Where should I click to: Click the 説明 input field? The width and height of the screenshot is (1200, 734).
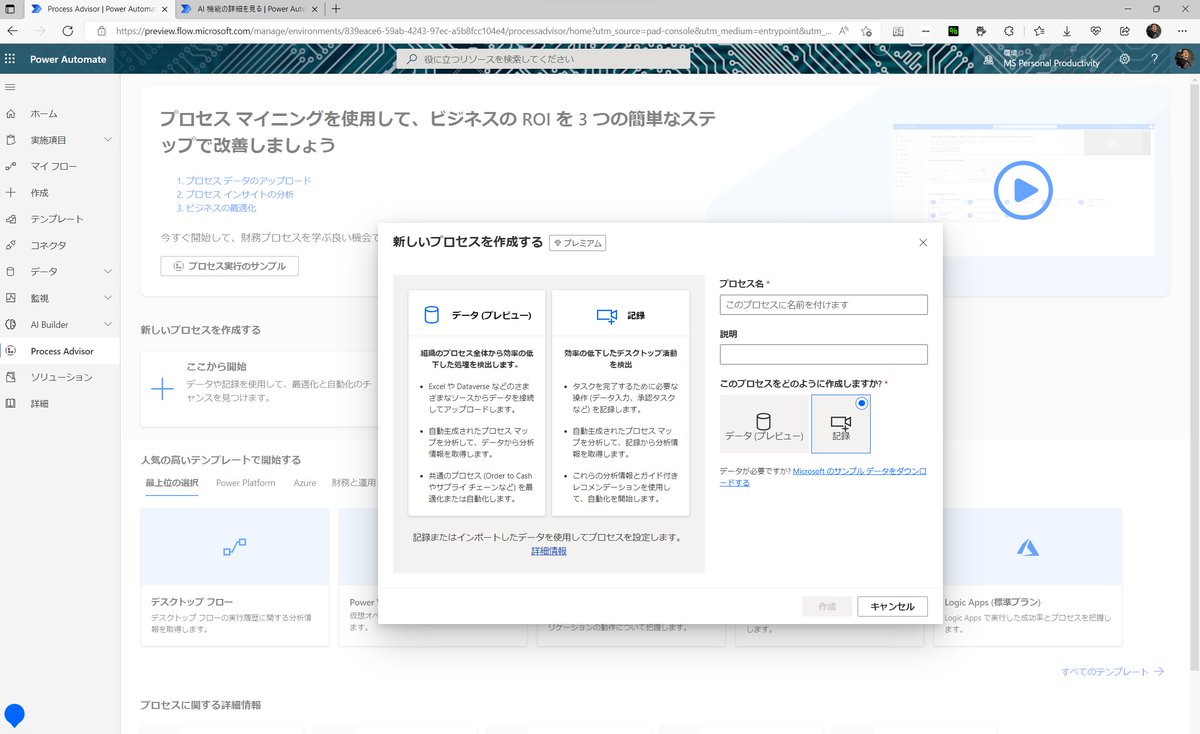(823, 354)
